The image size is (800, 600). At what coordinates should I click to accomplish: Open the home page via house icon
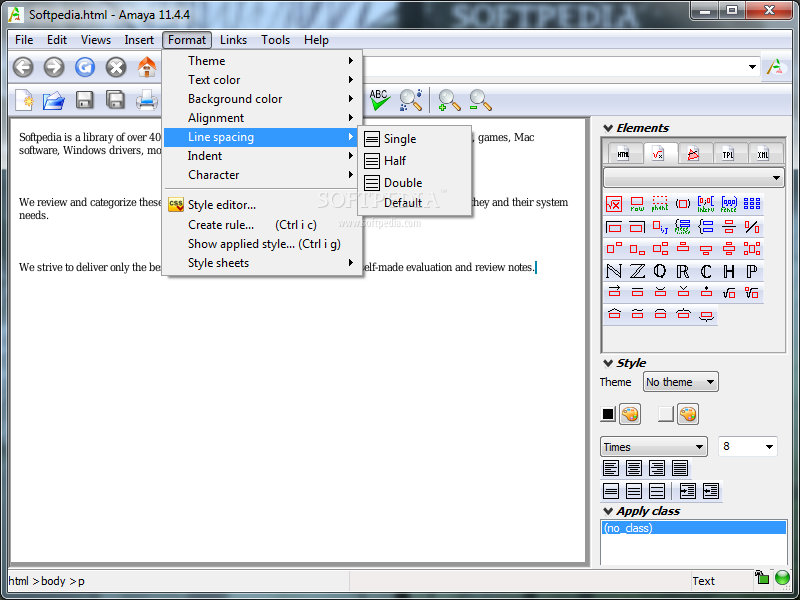(147, 67)
